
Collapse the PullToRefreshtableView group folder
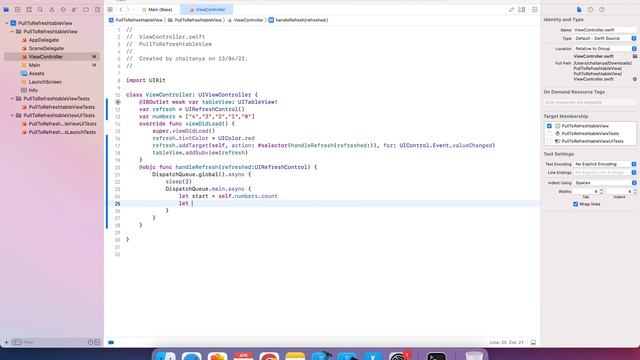coord(12,31)
